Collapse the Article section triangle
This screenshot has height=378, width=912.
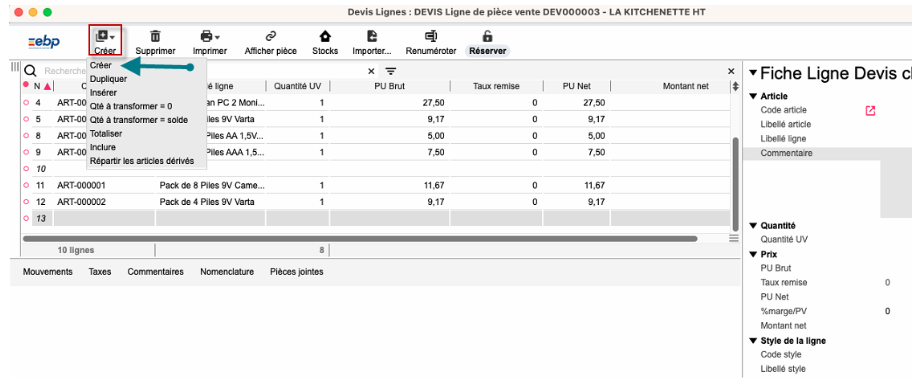pos(753,97)
